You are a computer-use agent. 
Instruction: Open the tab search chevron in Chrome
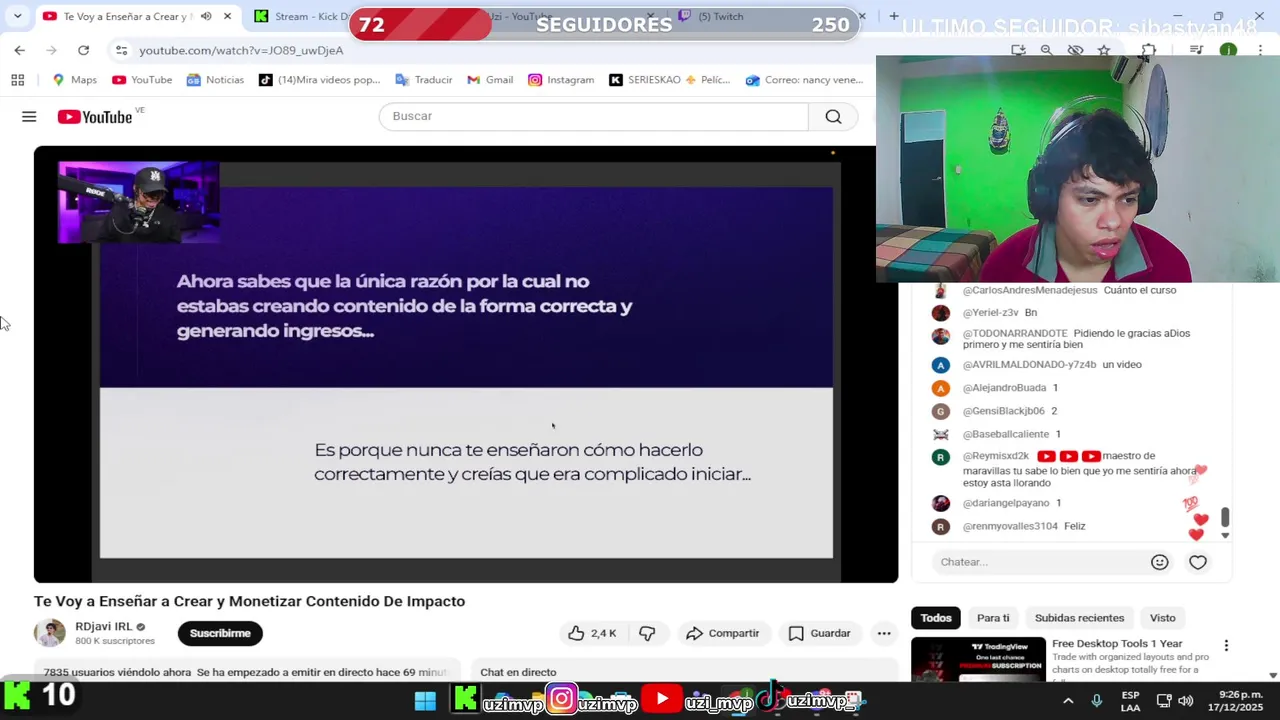click(x=17, y=16)
